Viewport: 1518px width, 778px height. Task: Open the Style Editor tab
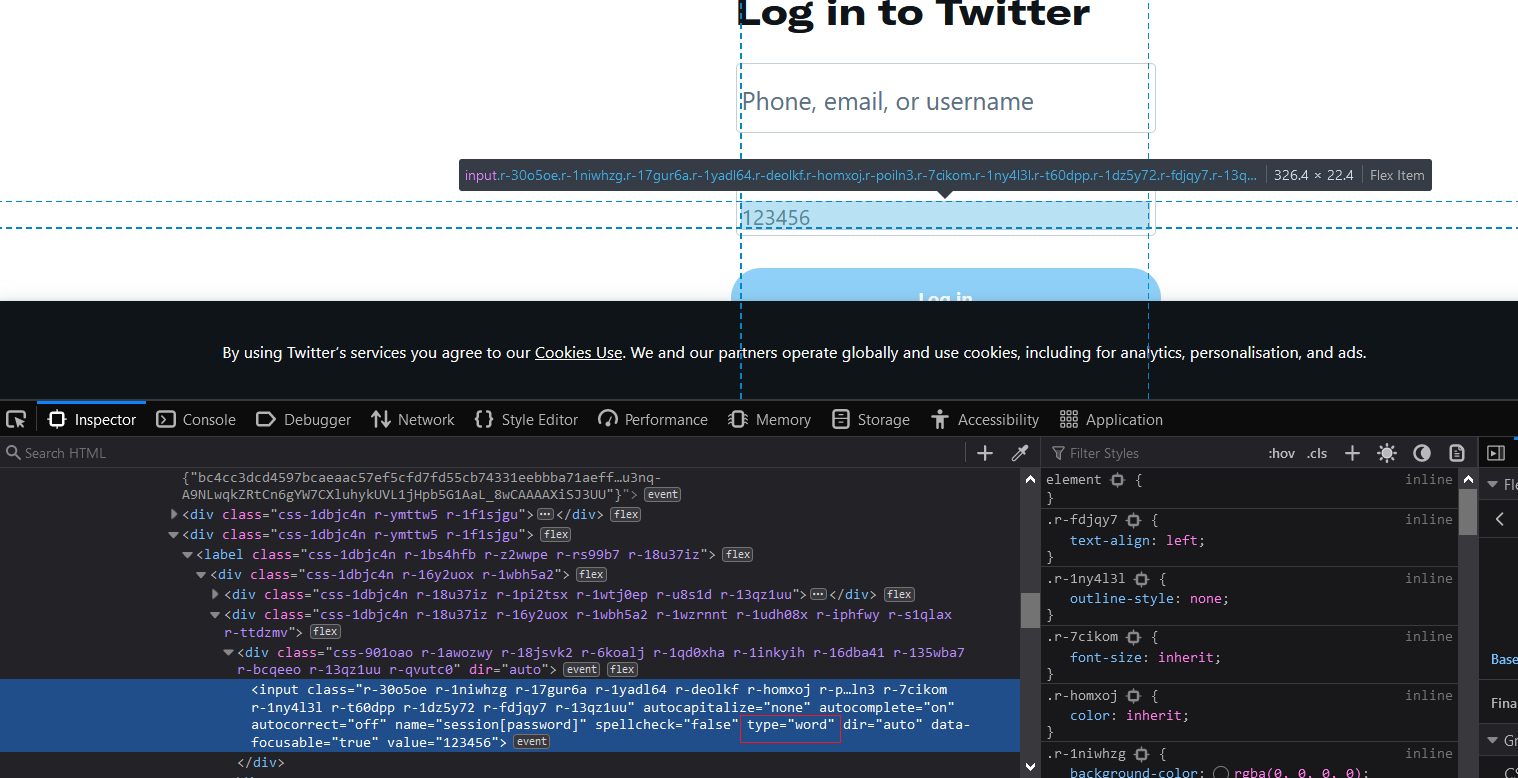click(526, 419)
